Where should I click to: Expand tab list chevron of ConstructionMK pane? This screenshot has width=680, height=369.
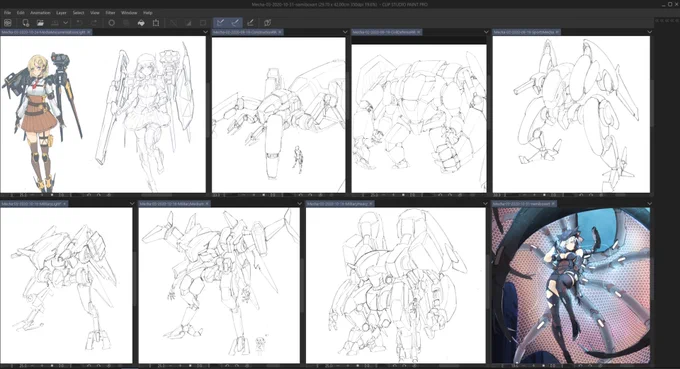coord(345,32)
